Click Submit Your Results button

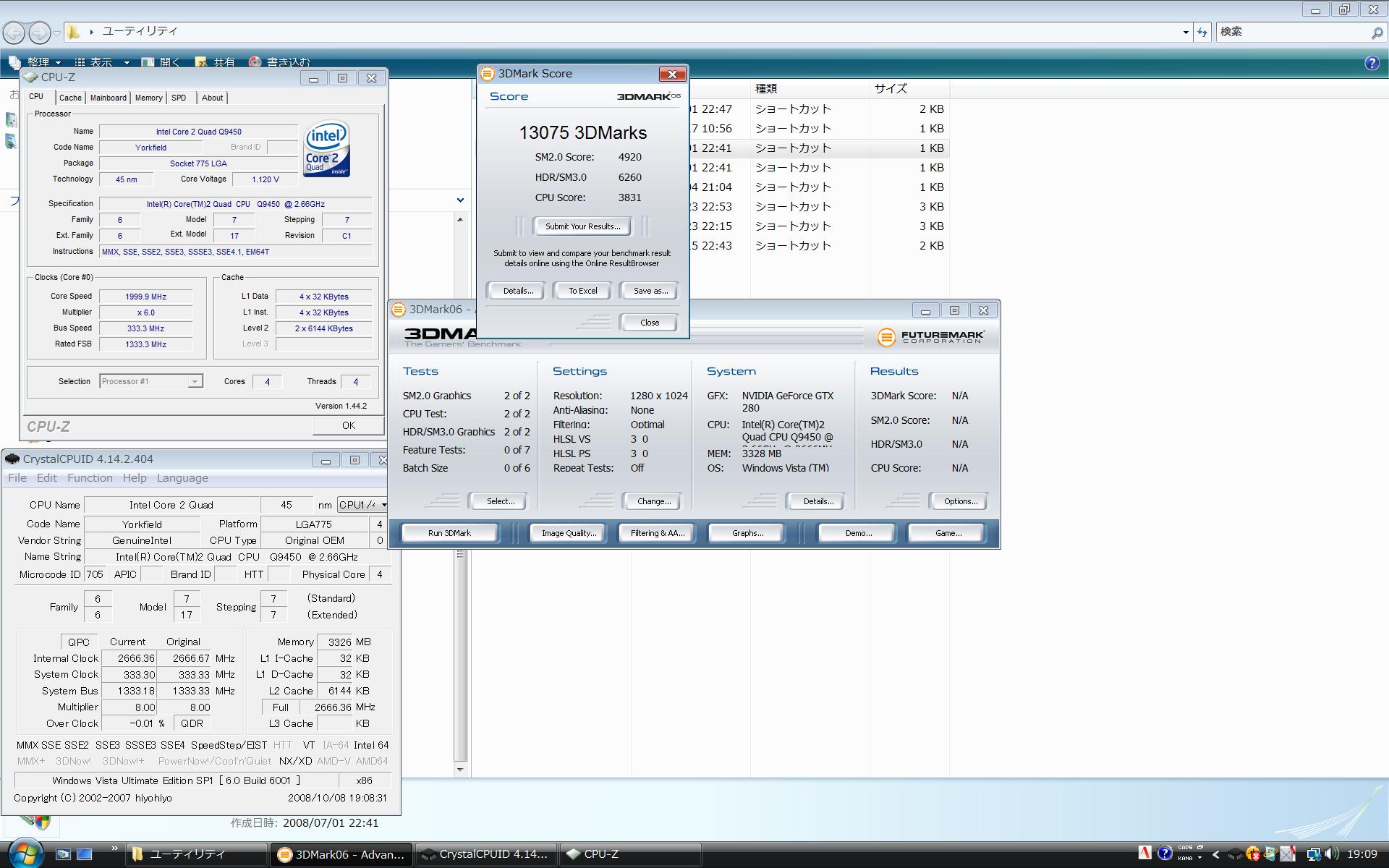(582, 226)
